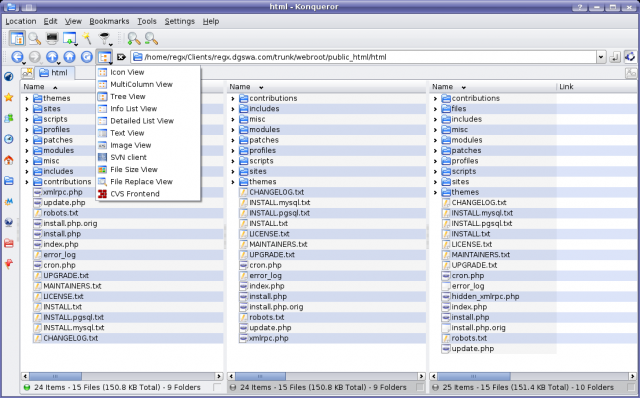Click the green active indicator in left pane status bar
This screenshot has height=398, width=640.
coord(27,387)
